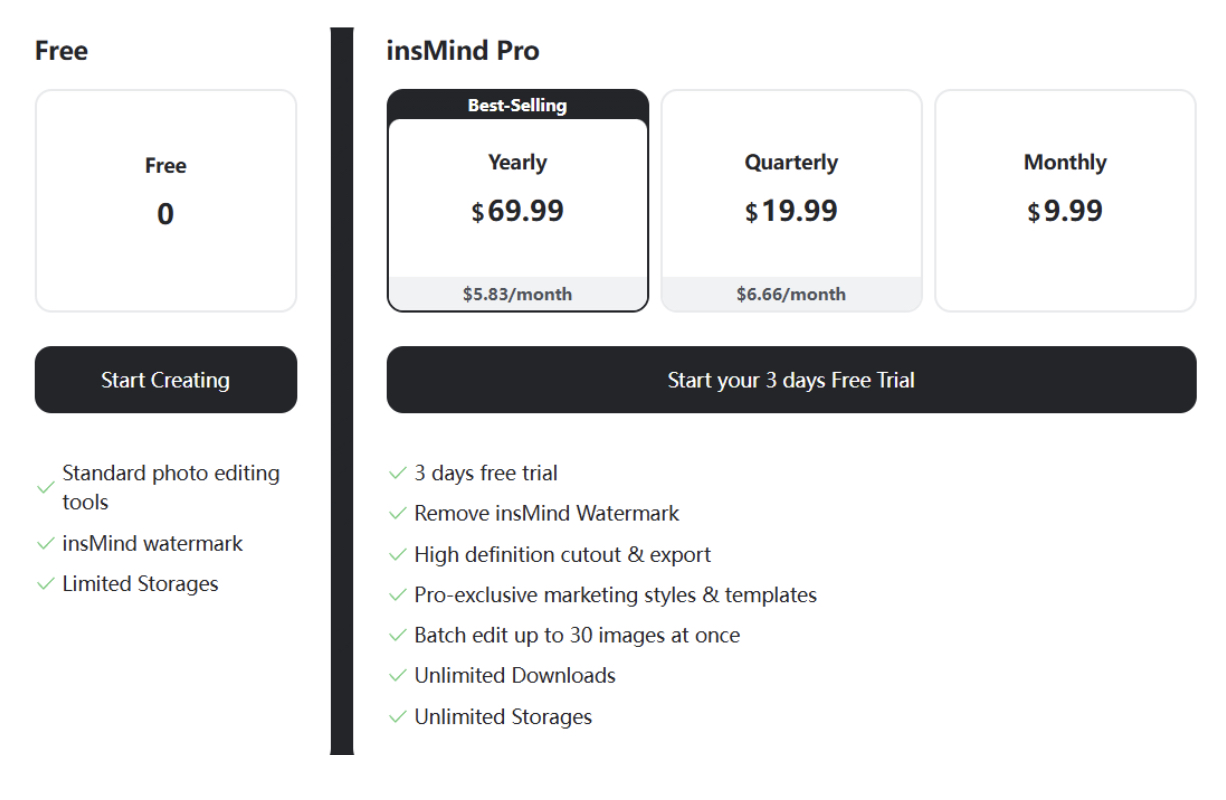The width and height of the screenshot is (1226, 800).
Task: Click the insMind Pro heading
Action: [463, 51]
